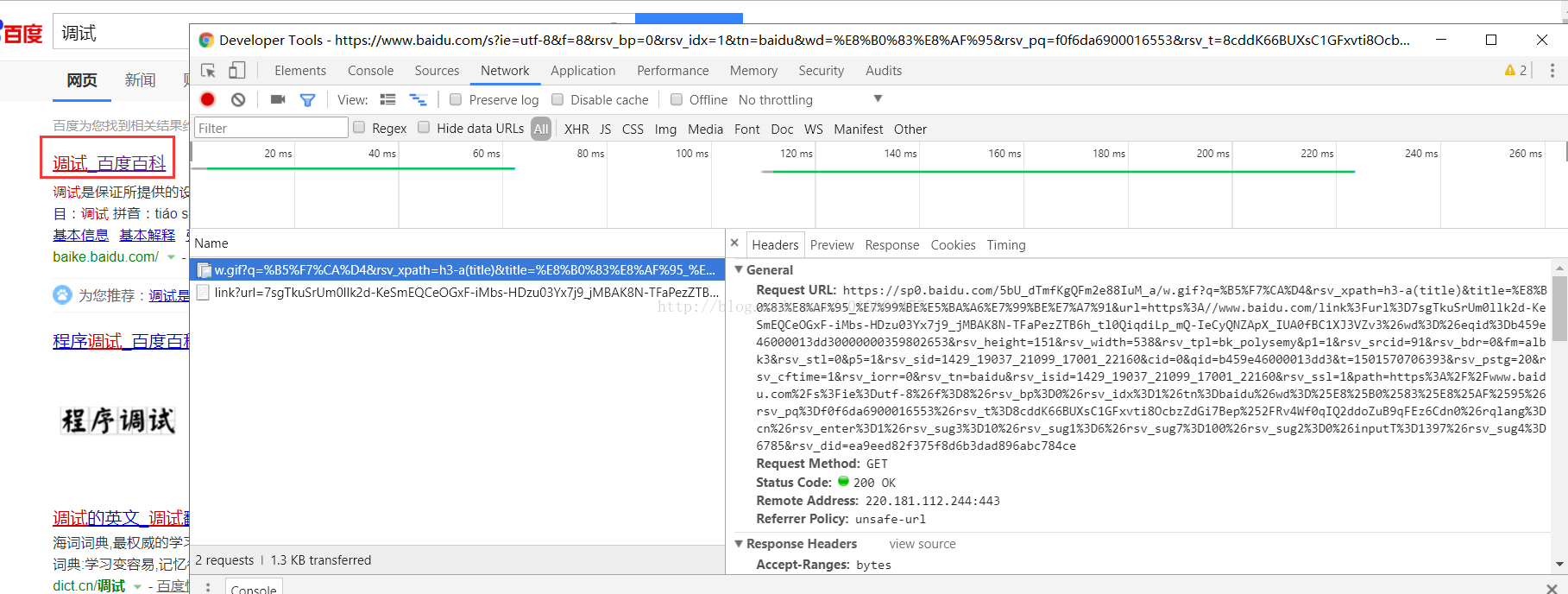The image size is (1568, 594).
Task: Switch to the Performance panel tab
Action: tap(673, 71)
